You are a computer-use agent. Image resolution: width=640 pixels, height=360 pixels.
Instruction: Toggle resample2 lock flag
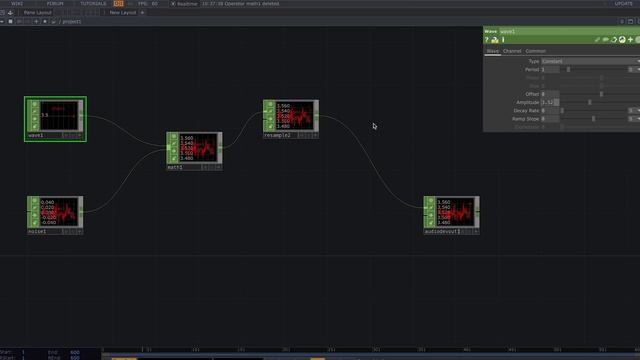pos(270,119)
